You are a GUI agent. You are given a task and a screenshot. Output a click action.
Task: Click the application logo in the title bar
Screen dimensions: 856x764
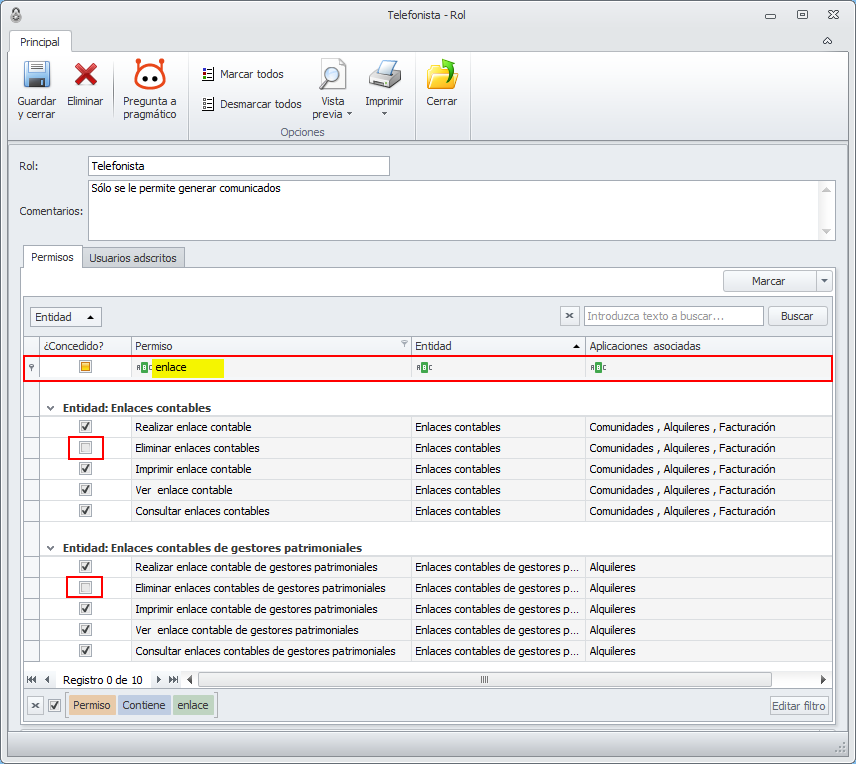coord(16,15)
